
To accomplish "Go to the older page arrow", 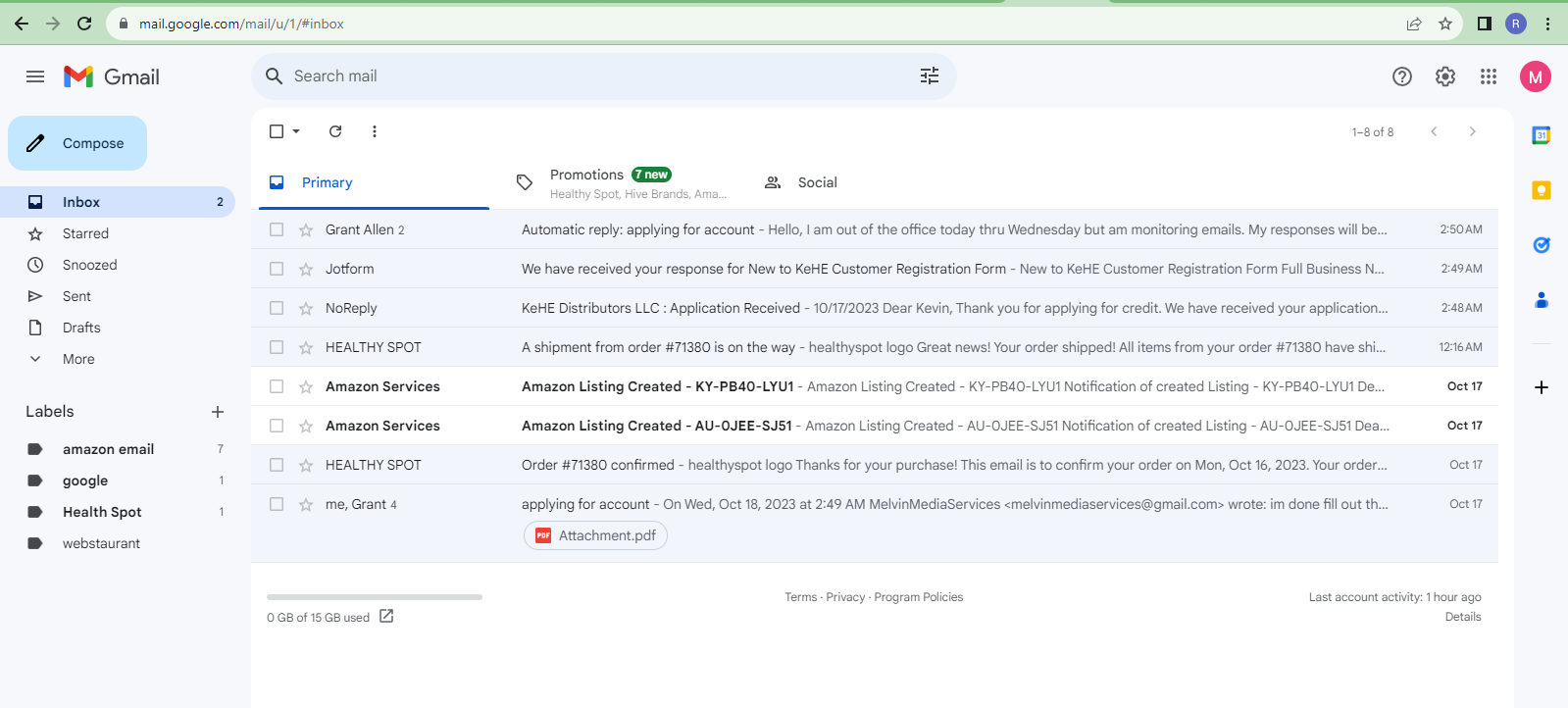I will click(x=1472, y=131).
